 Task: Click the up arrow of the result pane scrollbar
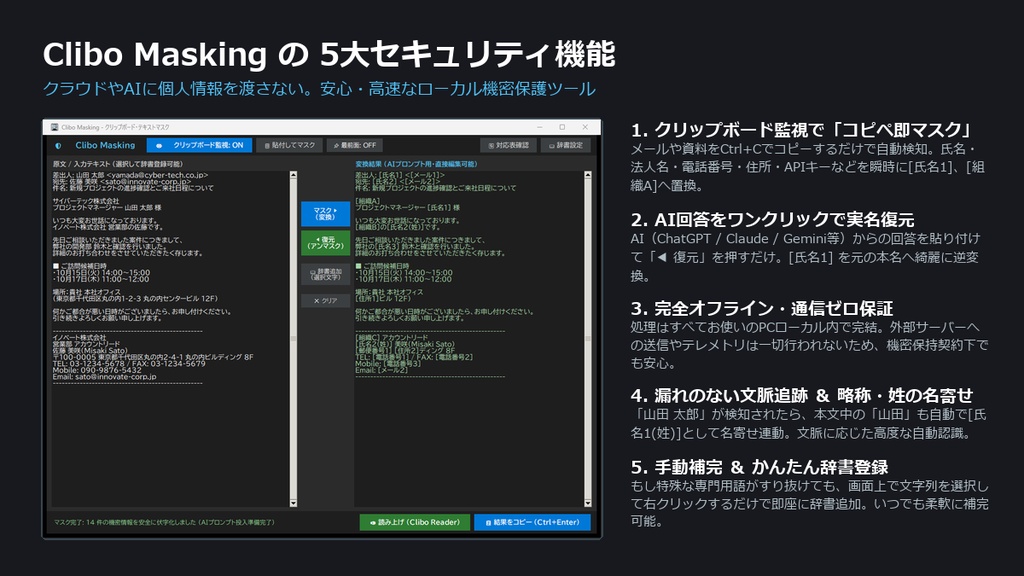588,175
